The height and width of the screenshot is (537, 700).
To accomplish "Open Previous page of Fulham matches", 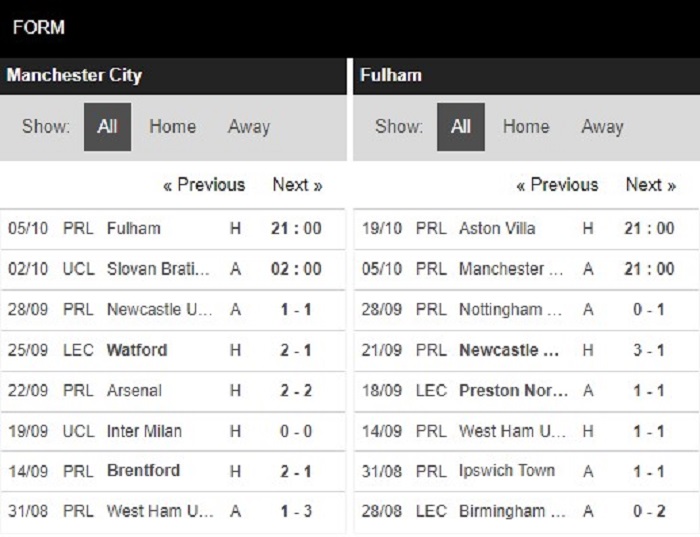I will (557, 185).
